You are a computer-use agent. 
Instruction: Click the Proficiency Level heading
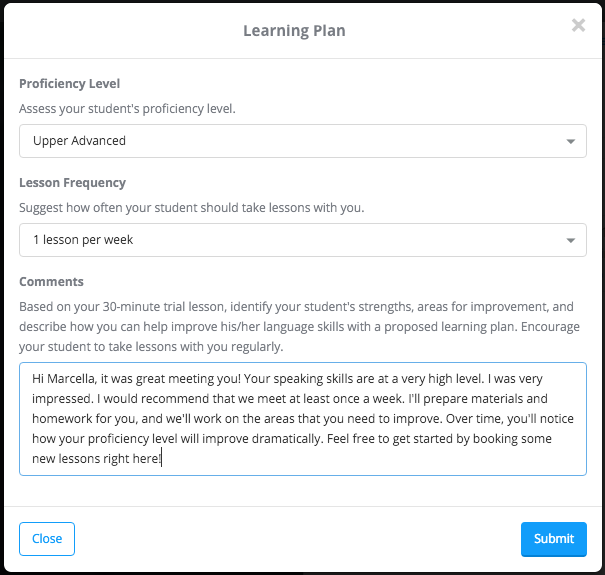(x=69, y=84)
